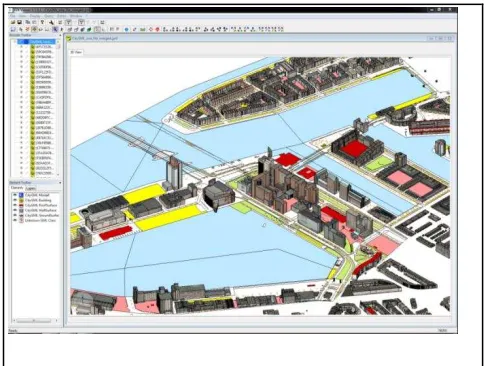Select the arrow pointer tool icon
Image resolution: width=484 pixels, height=366 pixels.
click(x=55, y=30)
